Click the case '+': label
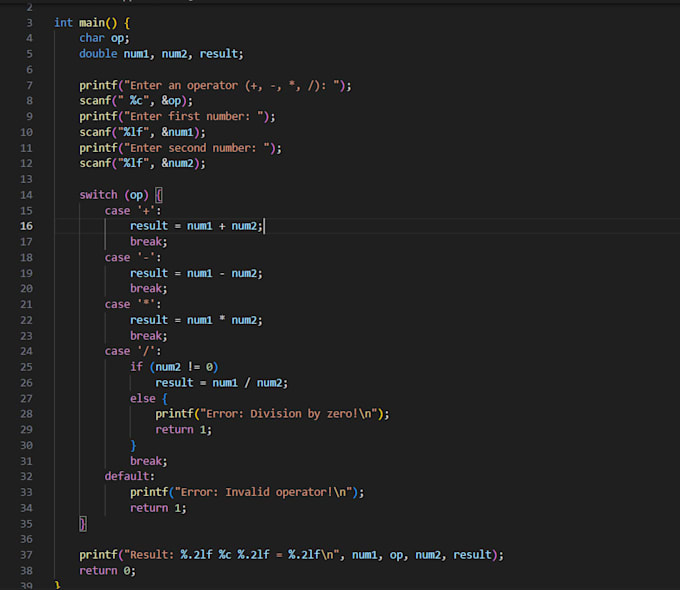This screenshot has height=590, width=680. click(x=133, y=211)
